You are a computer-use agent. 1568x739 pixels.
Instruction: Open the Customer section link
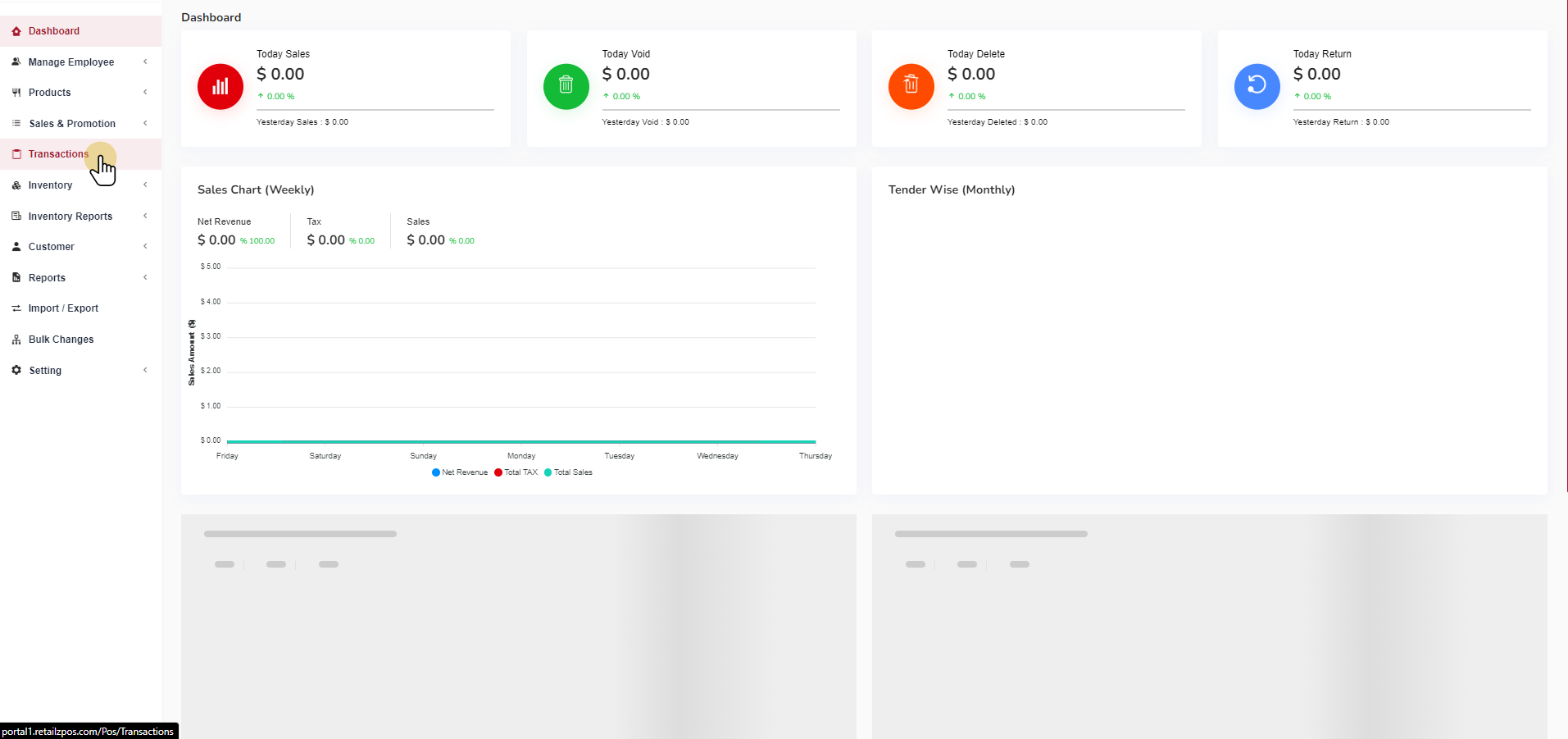click(x=51, y=247)
